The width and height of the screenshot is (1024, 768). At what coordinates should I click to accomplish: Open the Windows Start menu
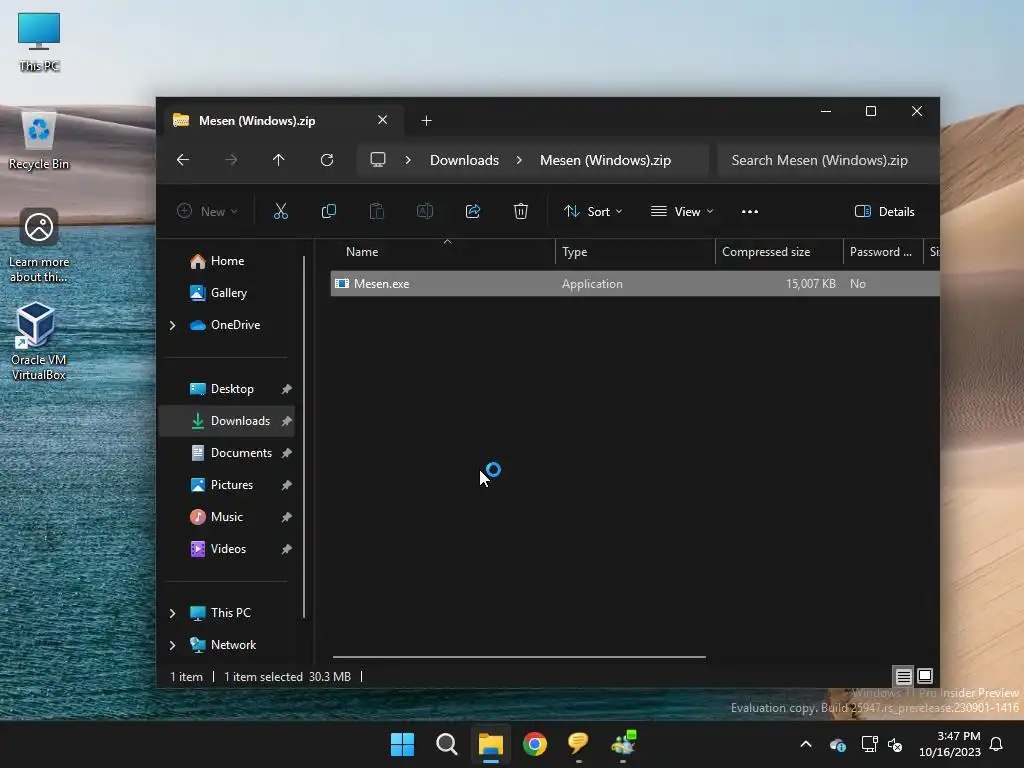402,744
